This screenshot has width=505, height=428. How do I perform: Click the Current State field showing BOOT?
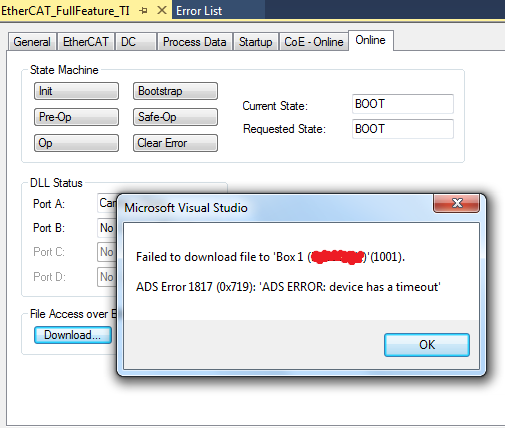coord(403,104)
